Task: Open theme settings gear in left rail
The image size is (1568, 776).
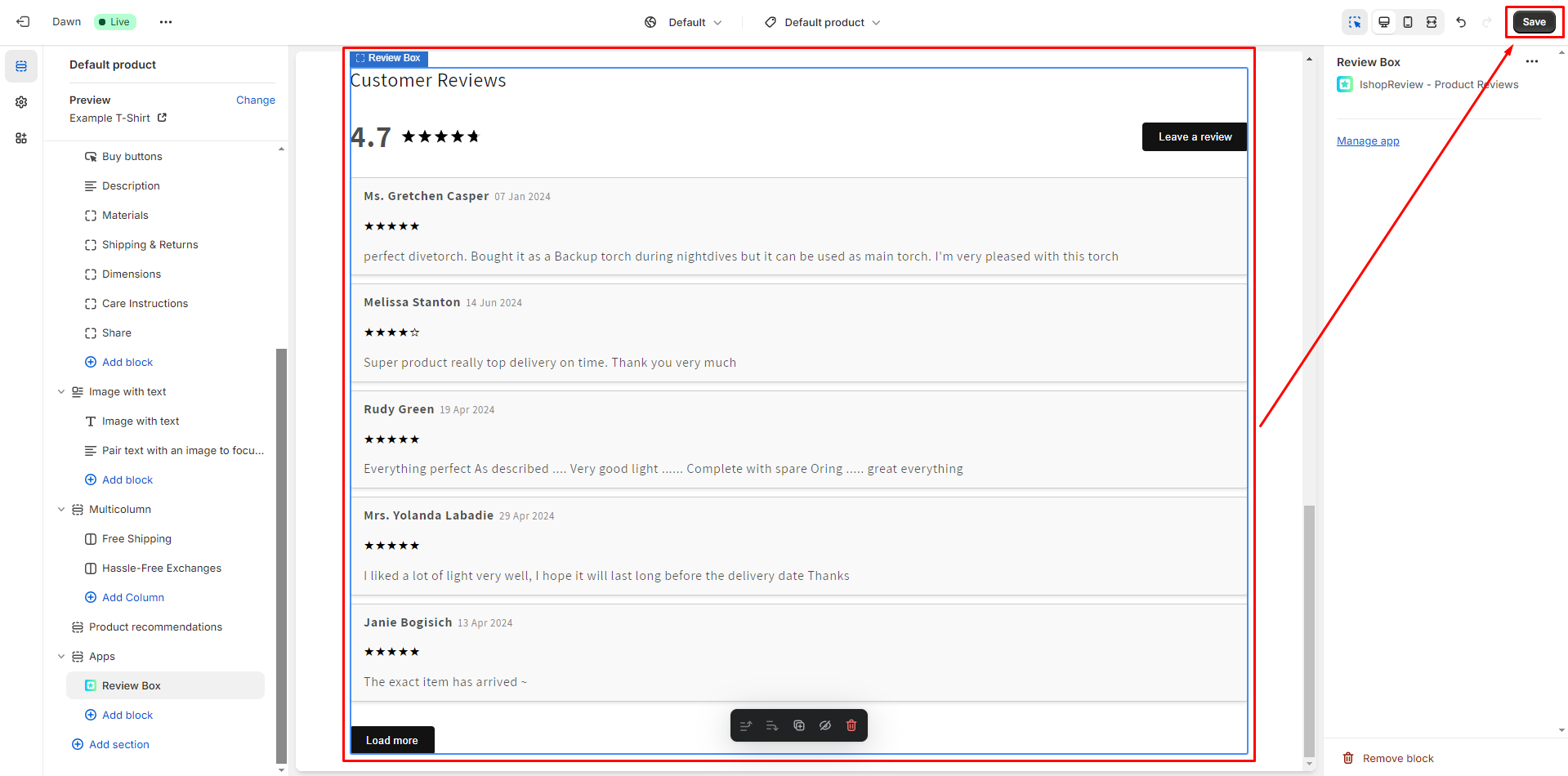Action: [x=21, y=102]
